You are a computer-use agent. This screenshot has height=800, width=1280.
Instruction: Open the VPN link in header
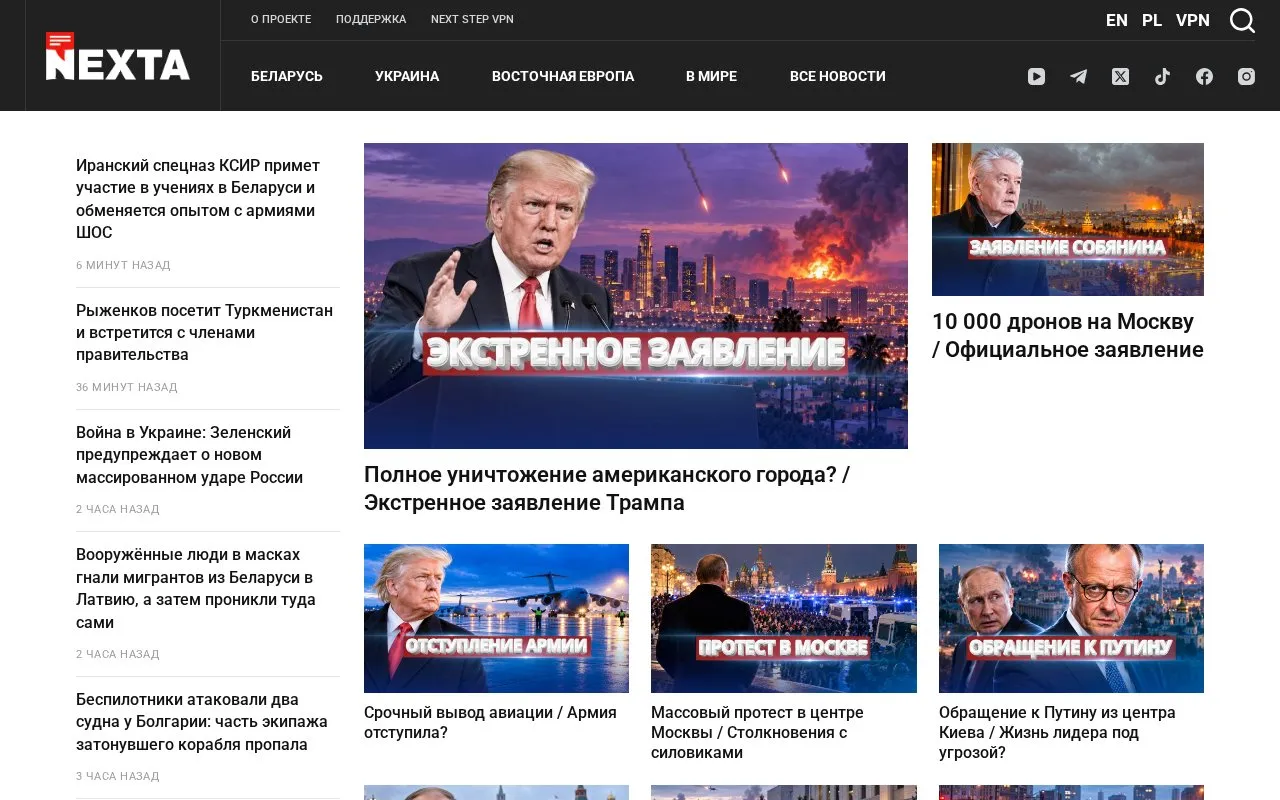point(1193,20)
